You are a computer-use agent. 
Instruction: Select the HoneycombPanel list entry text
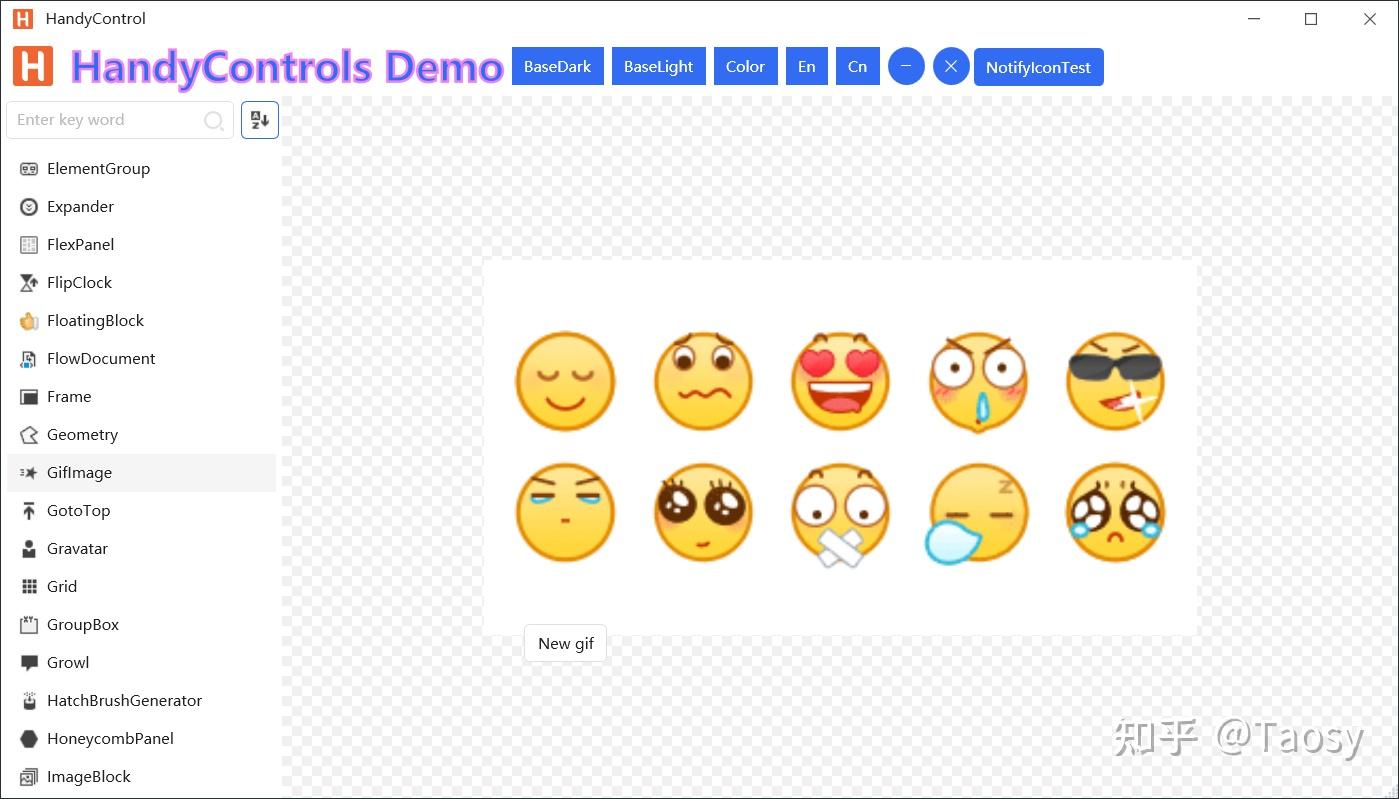coord(110,739)
